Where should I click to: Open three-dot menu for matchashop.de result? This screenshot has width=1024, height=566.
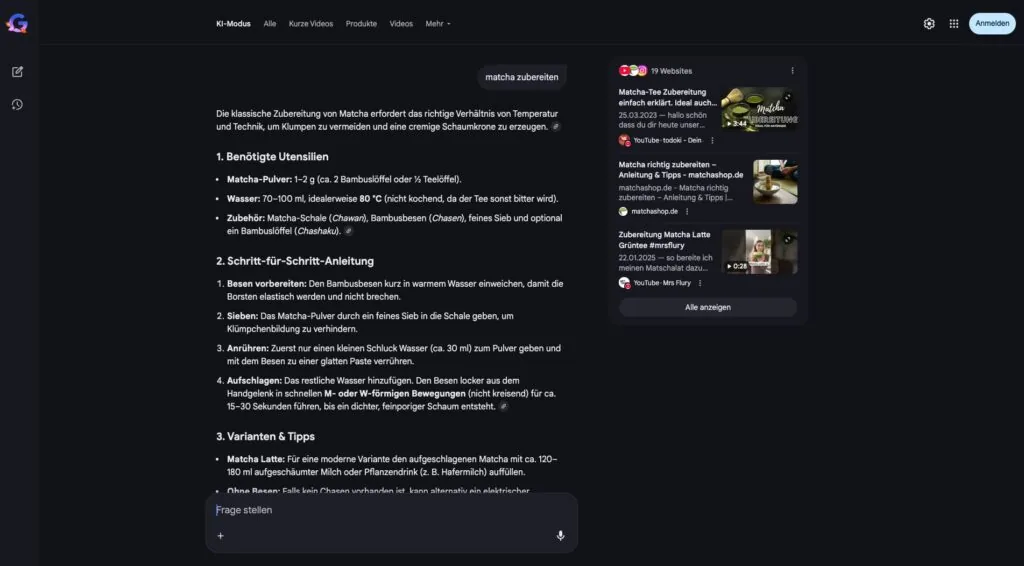point(687,212)
